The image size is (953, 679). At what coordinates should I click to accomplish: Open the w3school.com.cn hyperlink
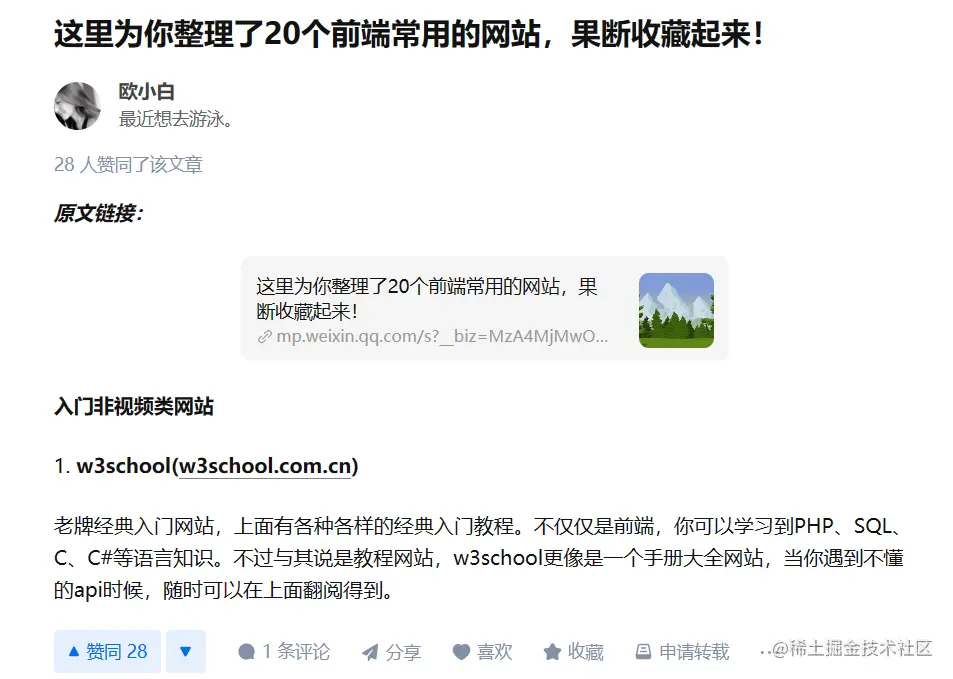pos(265,466)
